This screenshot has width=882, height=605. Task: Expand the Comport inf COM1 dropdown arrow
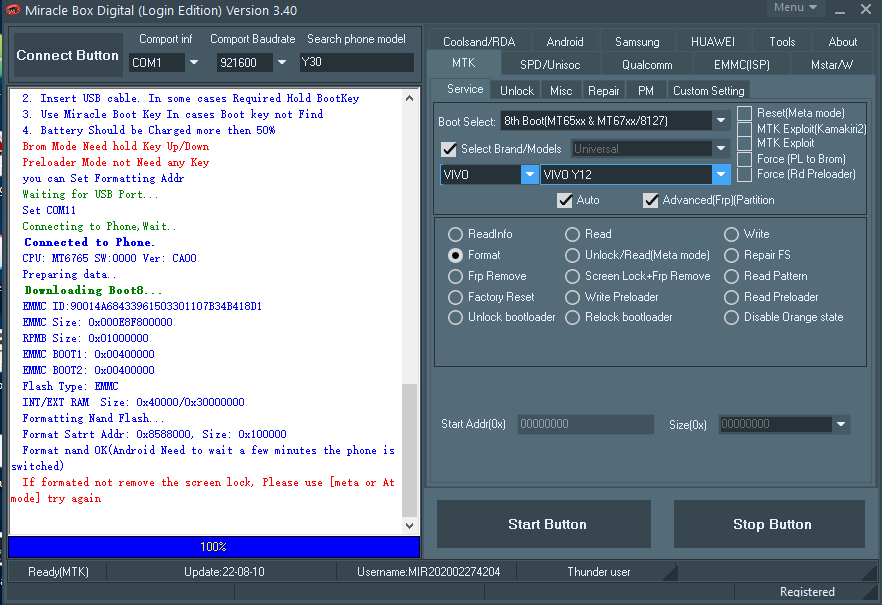[x=194, y=62]
